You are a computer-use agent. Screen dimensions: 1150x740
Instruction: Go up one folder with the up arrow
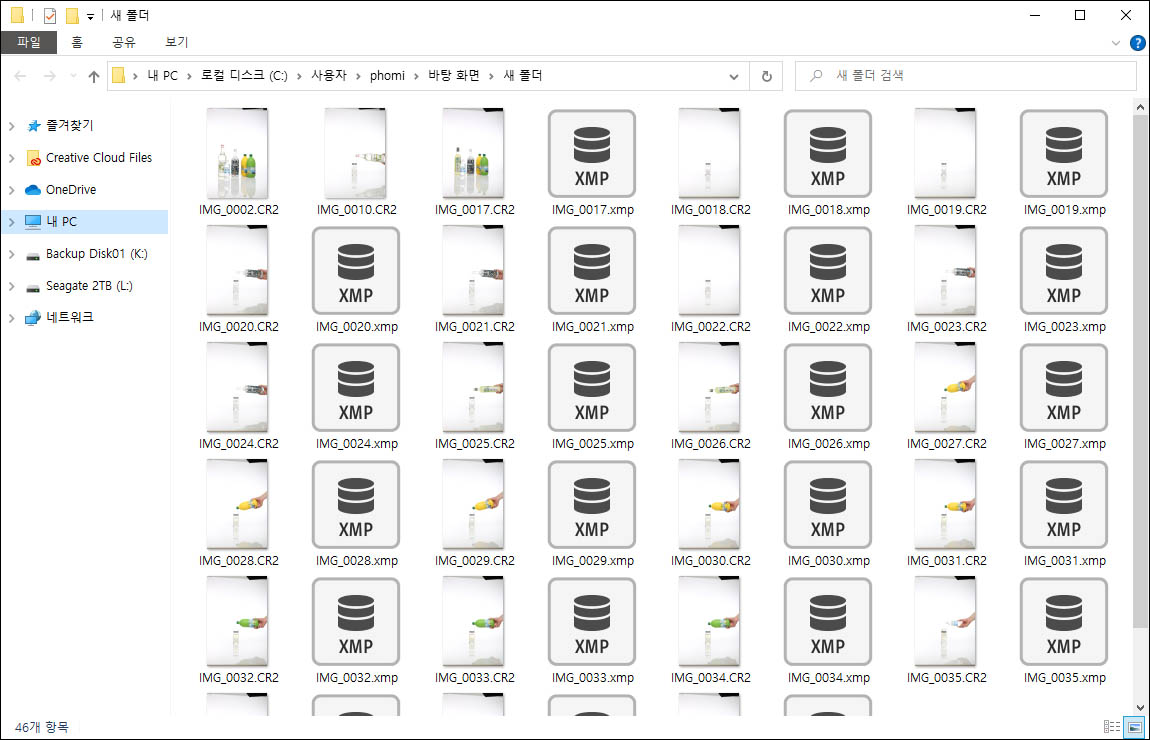[93, 76]
